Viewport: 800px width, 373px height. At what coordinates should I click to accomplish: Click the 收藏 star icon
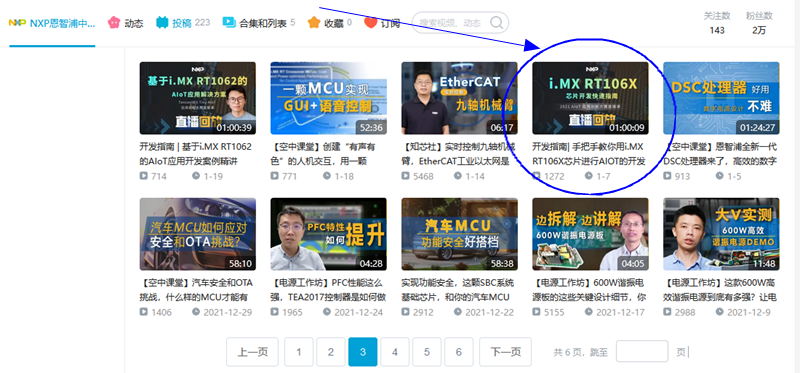tap(314, 23)
